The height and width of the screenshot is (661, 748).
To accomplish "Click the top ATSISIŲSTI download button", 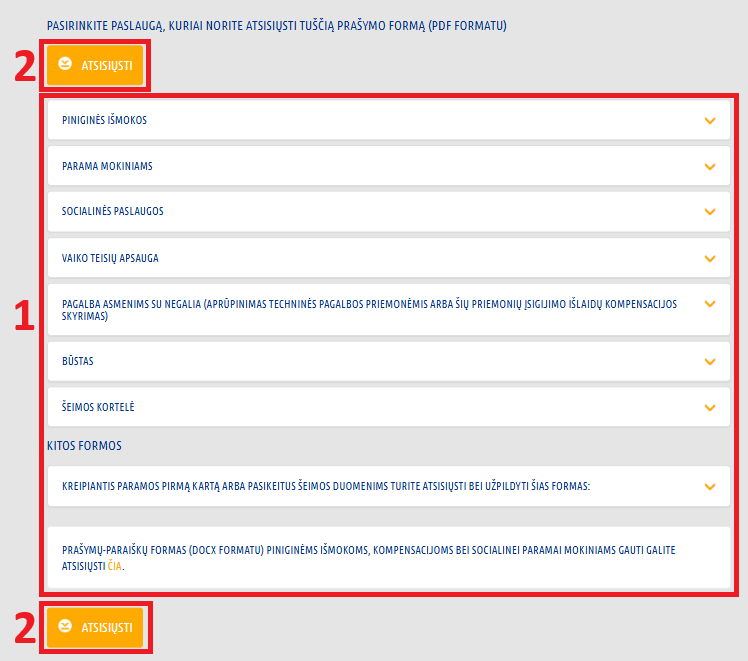I will [x=95, y=65].
